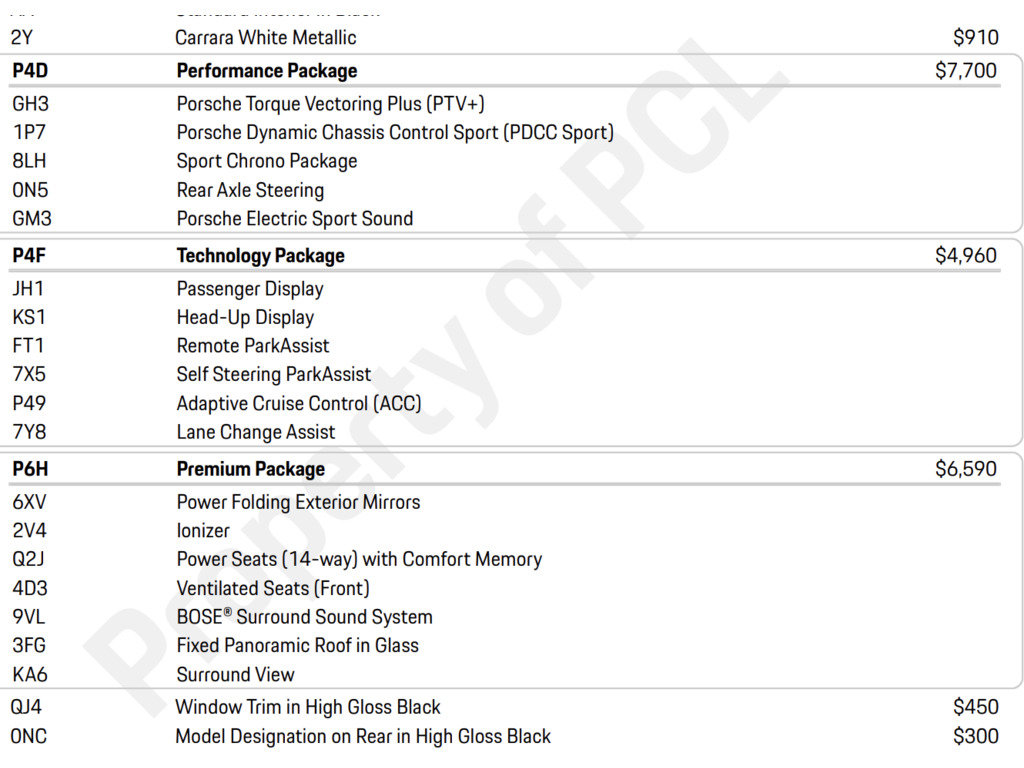1024x768 pixels.
Task: Select Window Trim in High Gloss Black
Action: 308,707
